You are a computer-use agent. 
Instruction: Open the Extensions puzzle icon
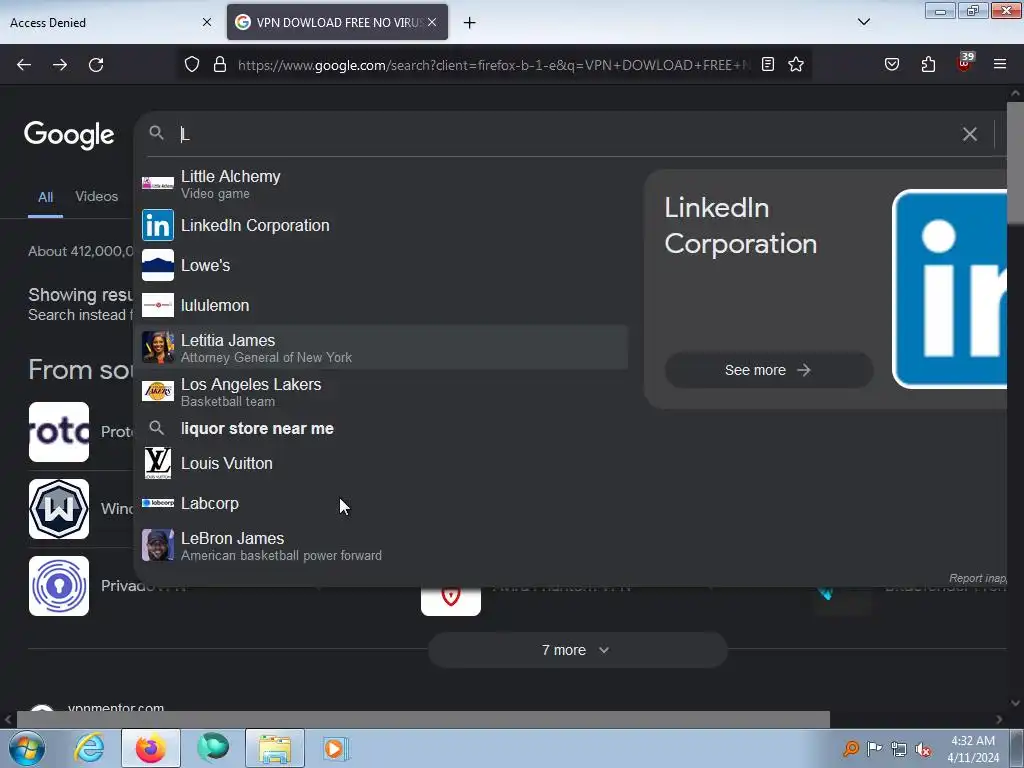coord(928,65)
